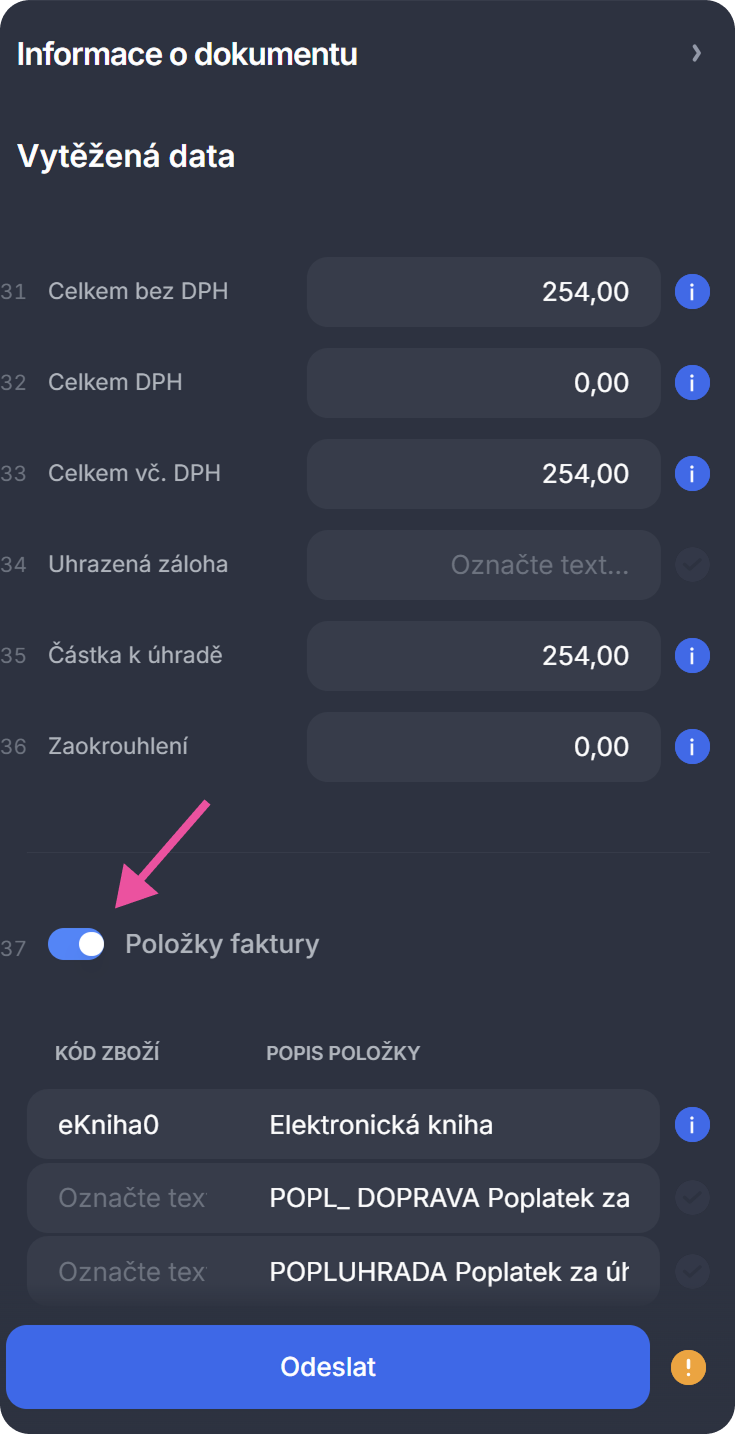Click info icon next to Celkem bez DPH
Viewport: 735px width, 1434px height.
692,292
